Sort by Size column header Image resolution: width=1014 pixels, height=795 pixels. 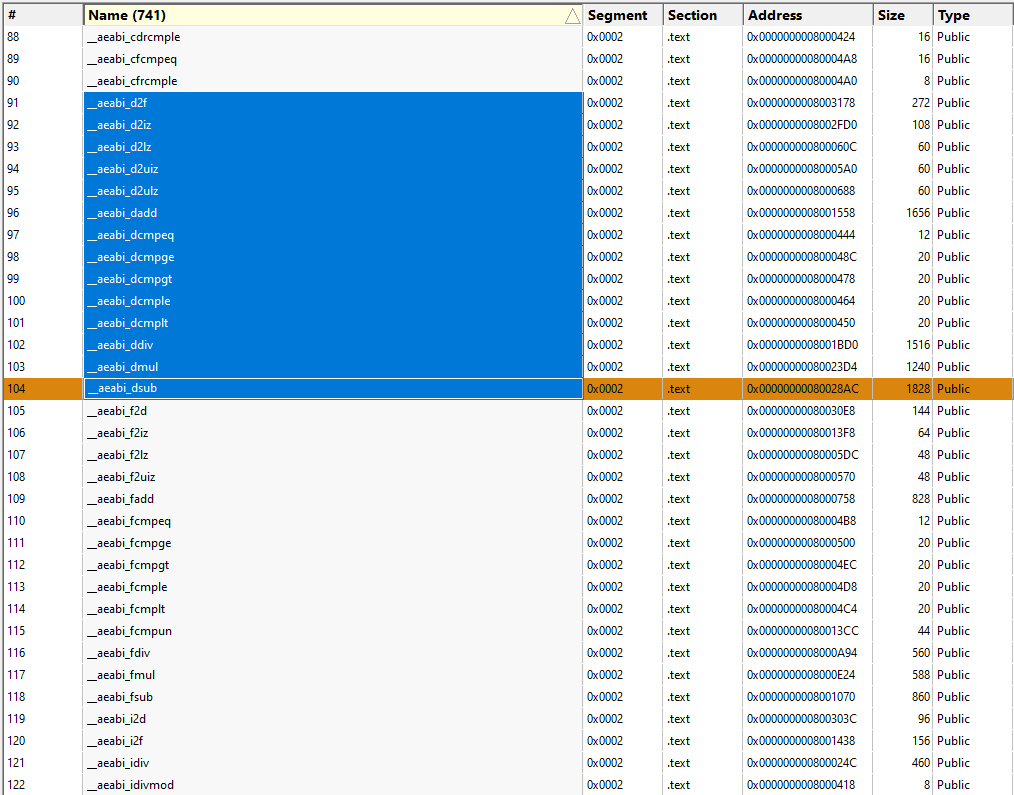(903, 16)
